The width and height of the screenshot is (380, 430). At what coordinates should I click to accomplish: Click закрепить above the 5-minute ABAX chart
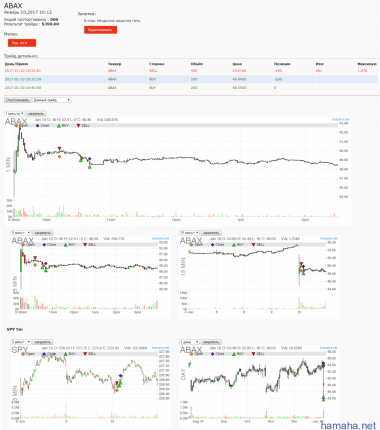coord(43,233)
